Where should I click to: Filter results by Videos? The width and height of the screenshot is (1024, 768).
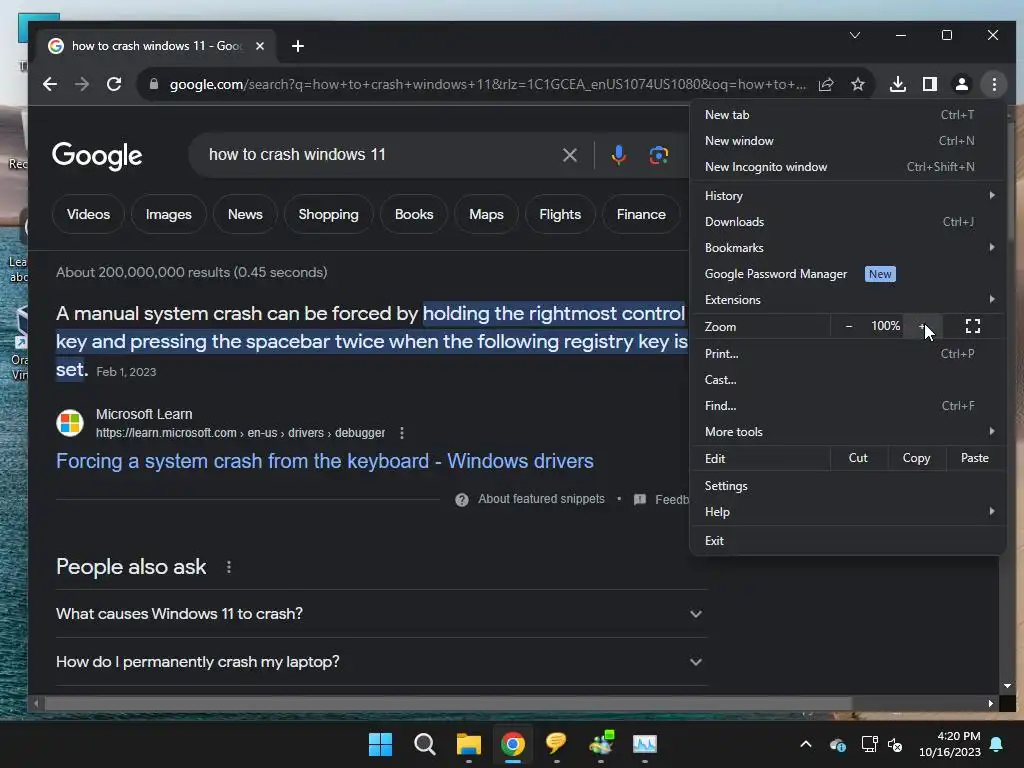(x=88, y=214)
